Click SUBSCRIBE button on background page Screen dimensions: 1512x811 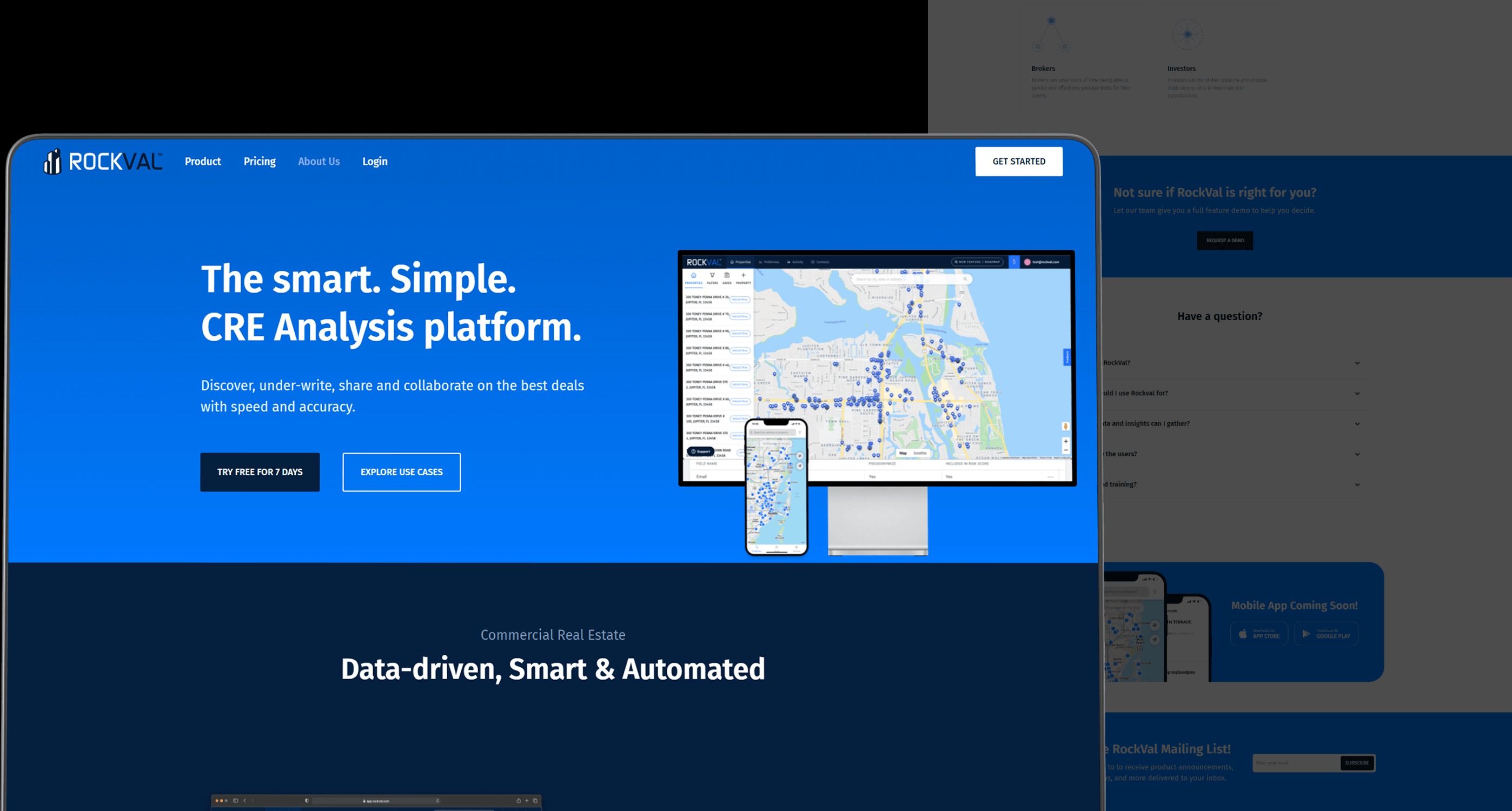coord(1357,763)
